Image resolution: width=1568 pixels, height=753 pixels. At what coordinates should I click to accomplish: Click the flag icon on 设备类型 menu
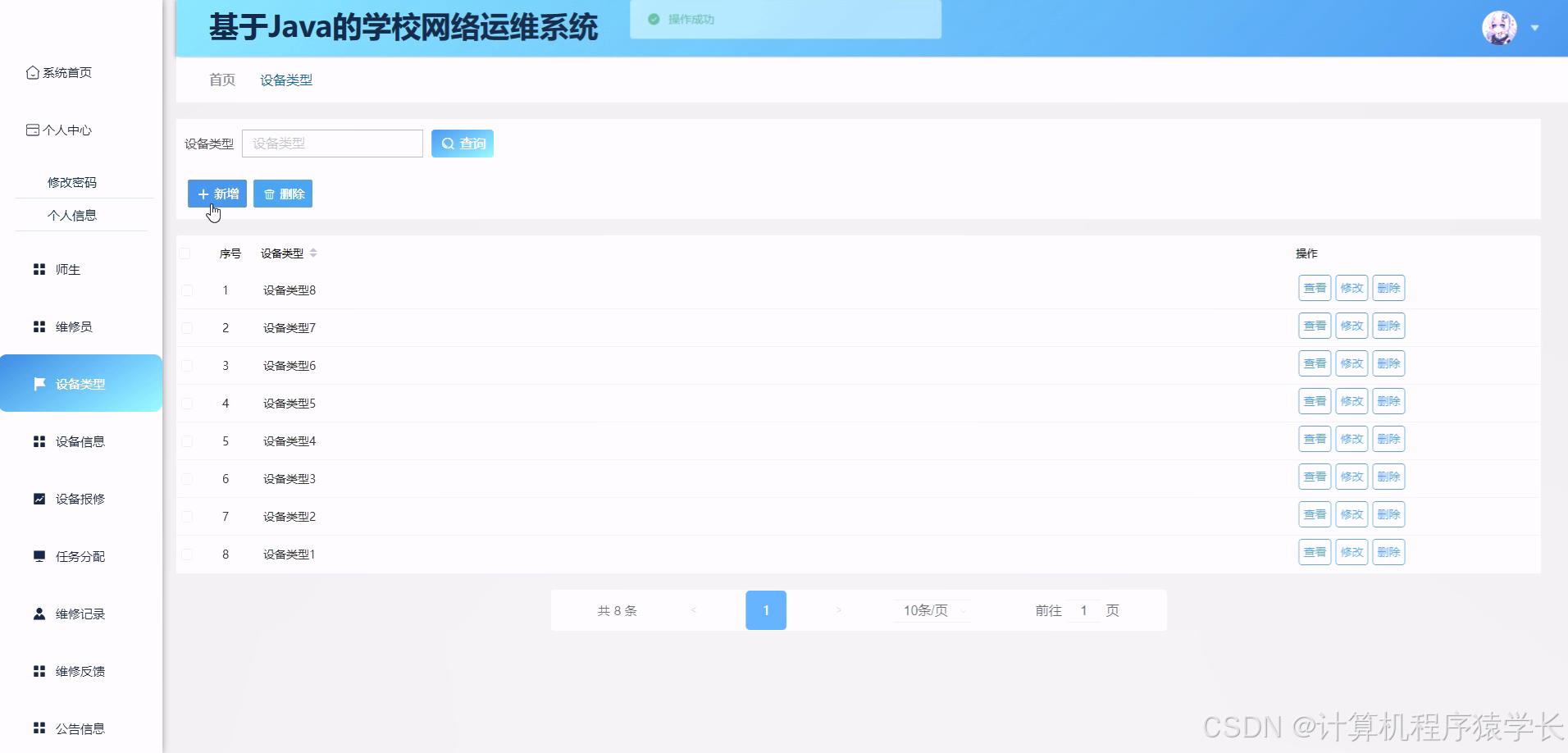[x=39, y=383]
